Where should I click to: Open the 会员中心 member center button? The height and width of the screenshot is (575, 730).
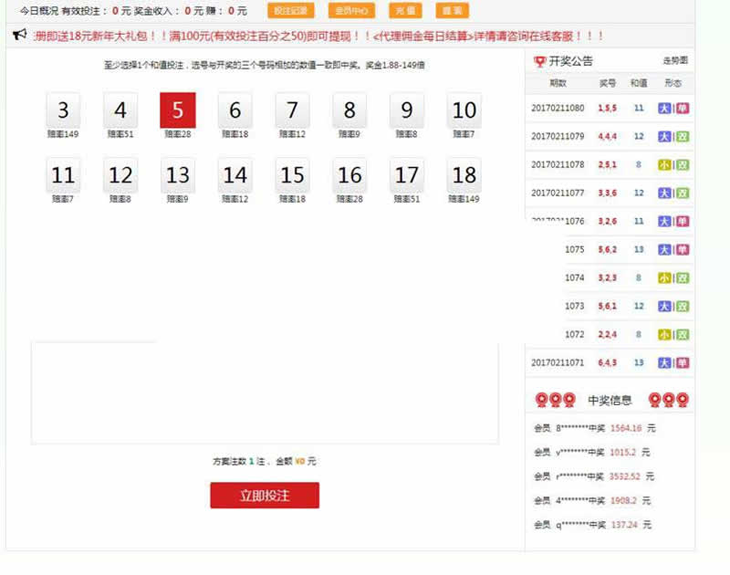(351, 11)
